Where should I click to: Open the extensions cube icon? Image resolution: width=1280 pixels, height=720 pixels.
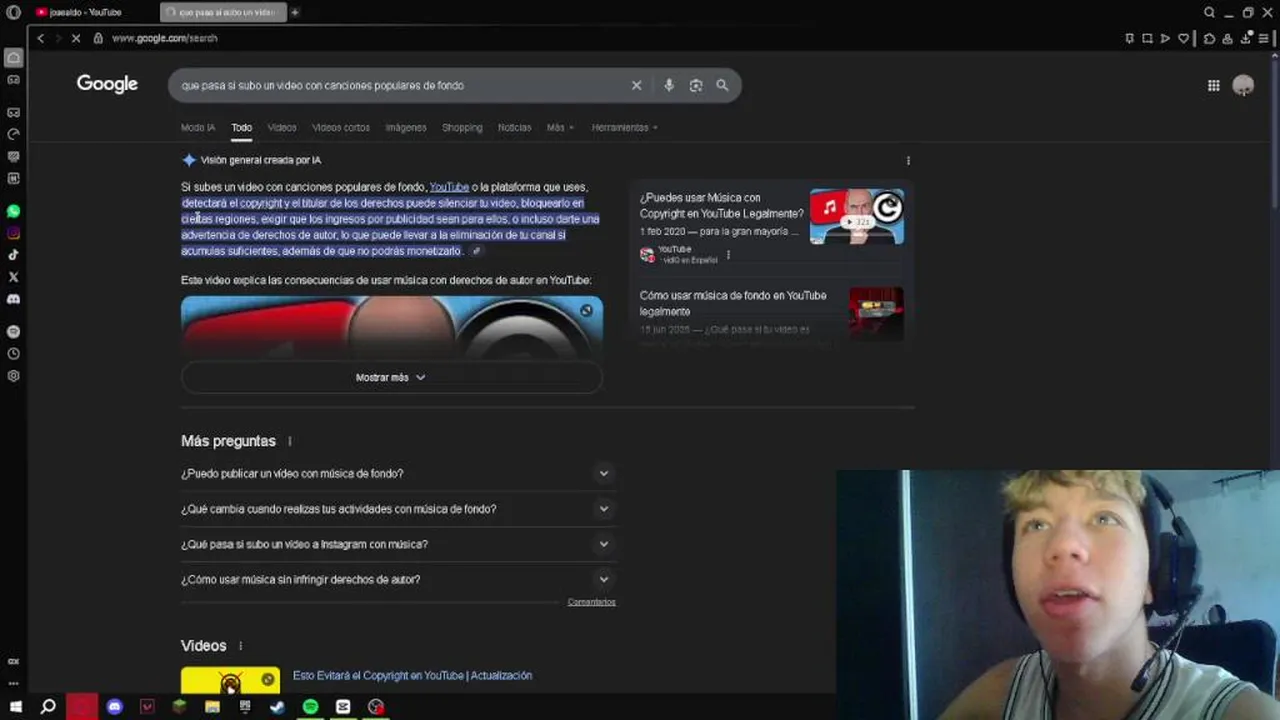point(1209,38)
